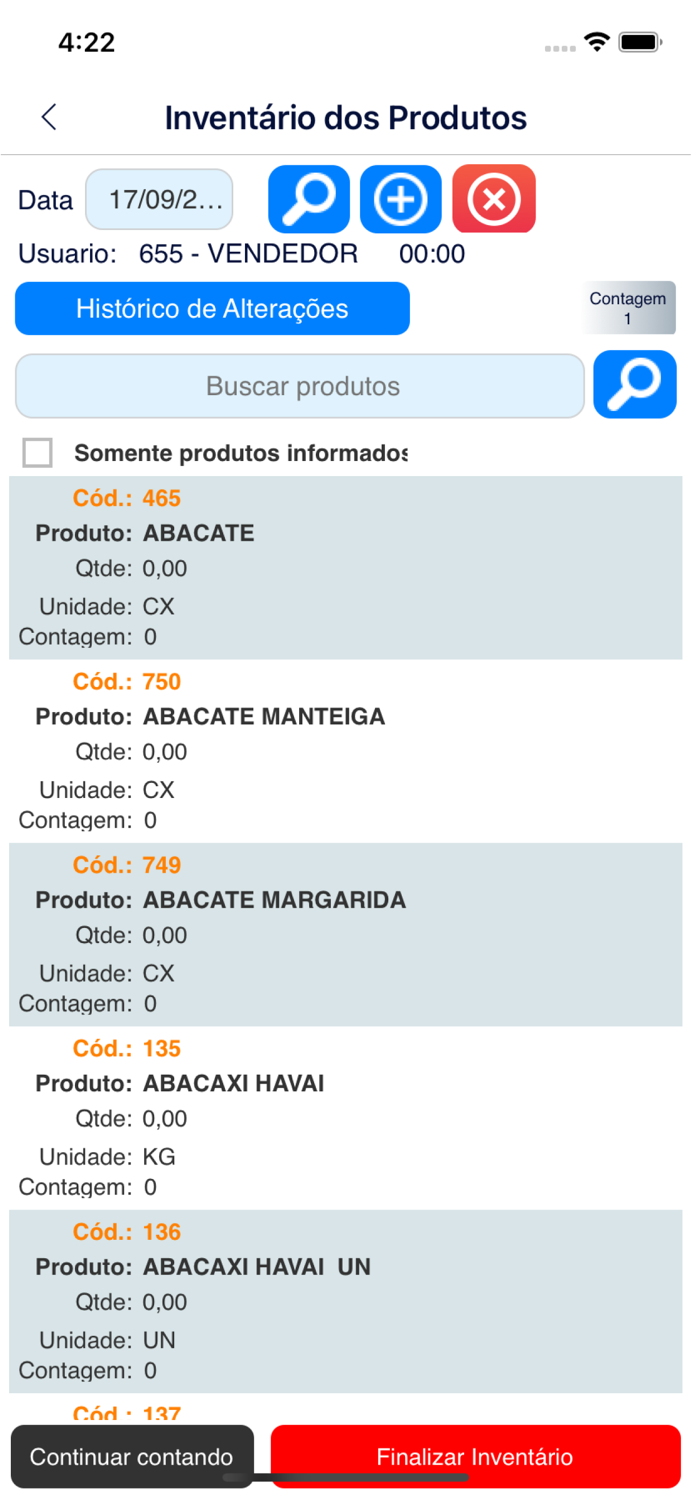Select the ABACAXI HAVAI UN row

click(346, 1301)
